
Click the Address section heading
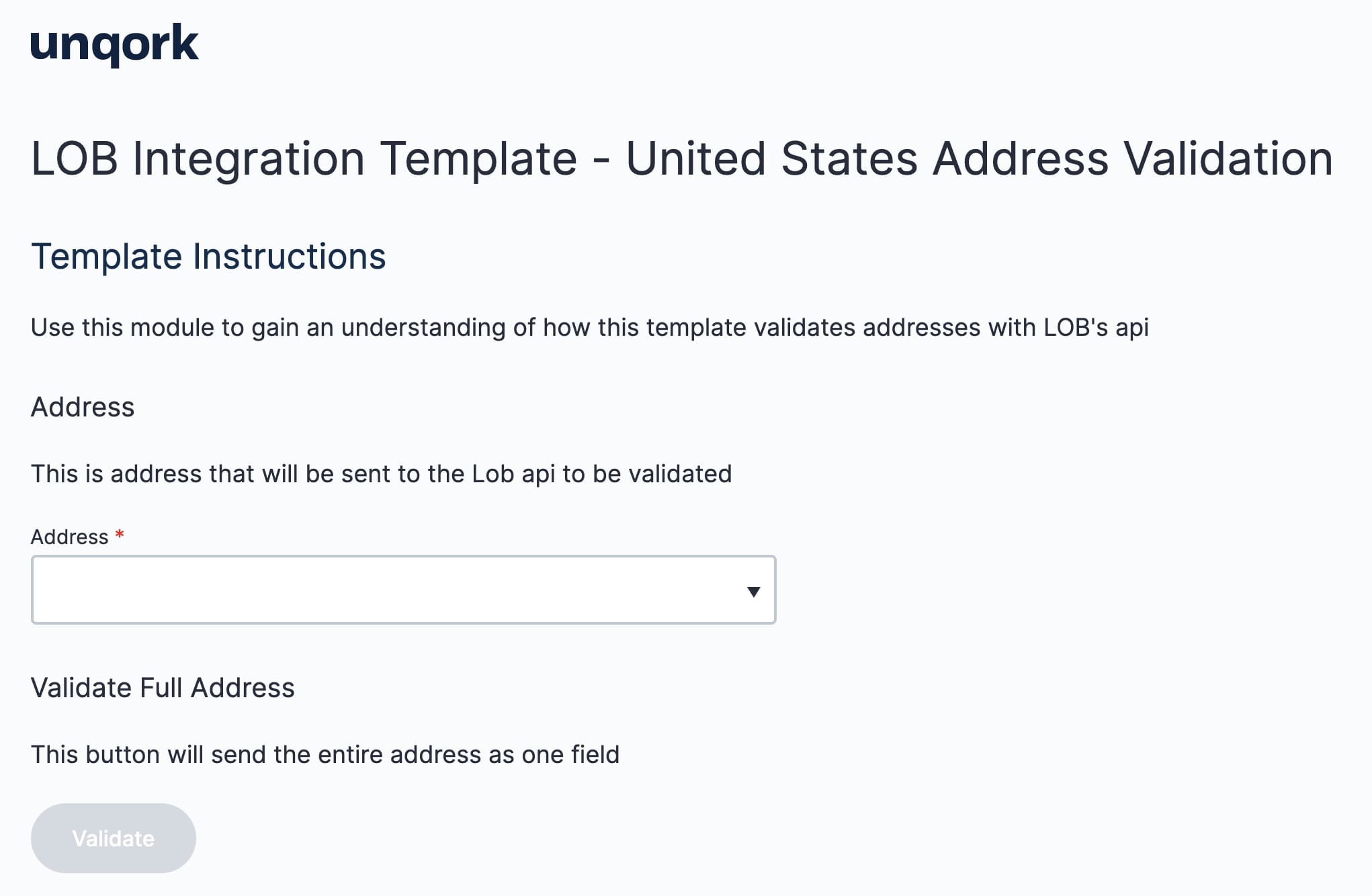coord(83,408)
